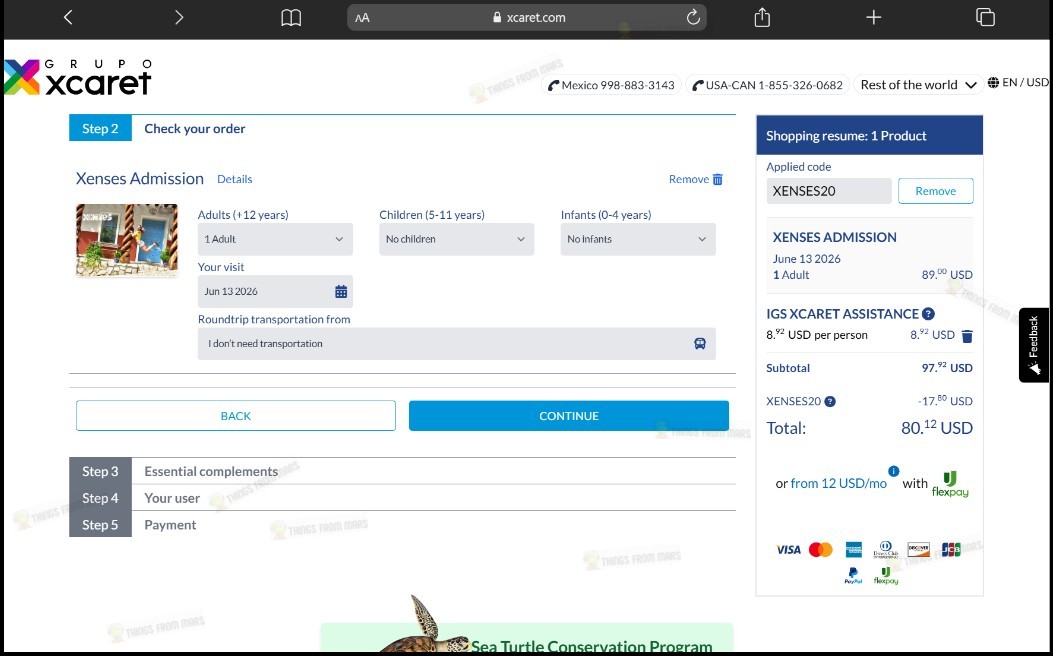The height and width of the screenshot is (656, 1053).
Task: Reload the page using refresh icon
Action: point(693,17)
